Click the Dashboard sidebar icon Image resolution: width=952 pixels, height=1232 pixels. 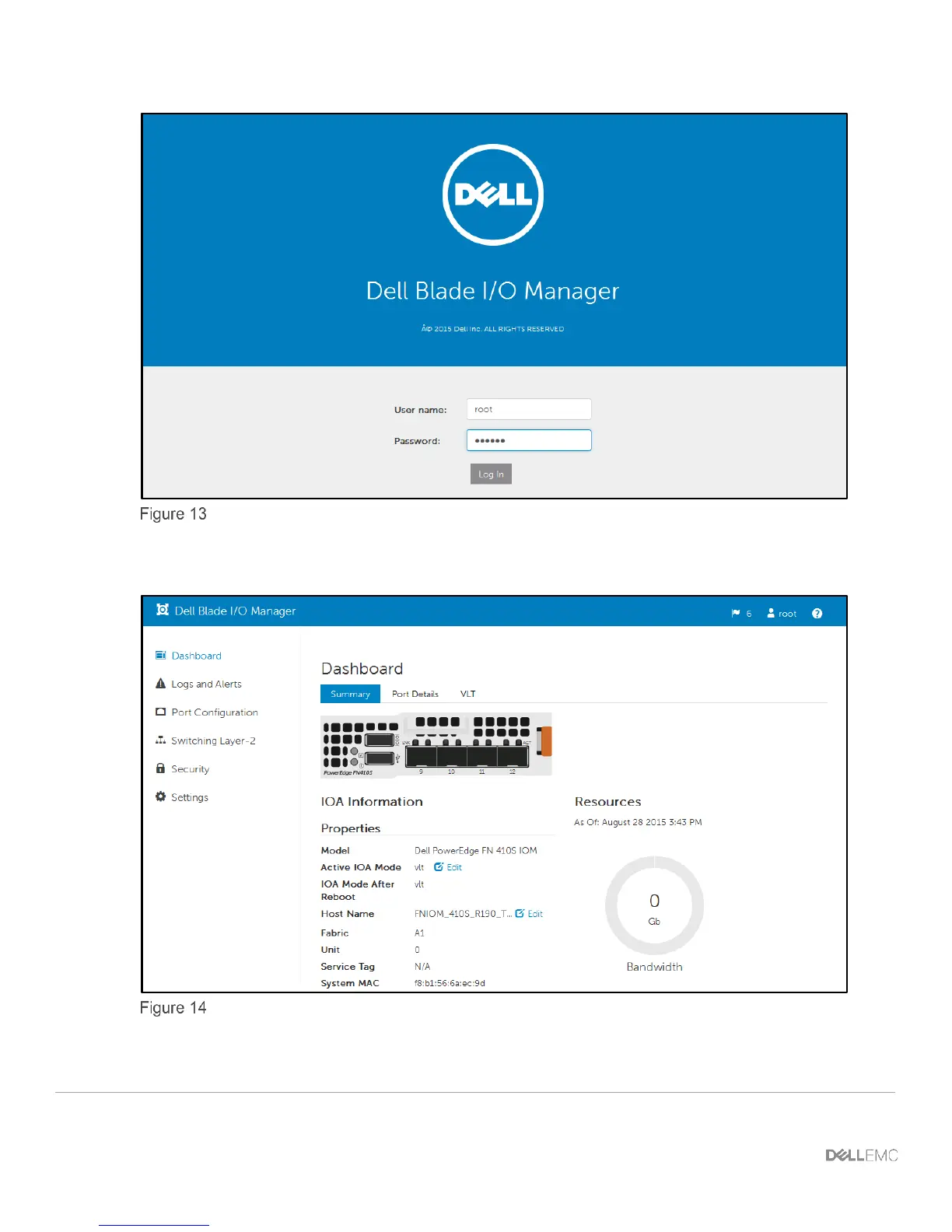[x=160, y=655]
